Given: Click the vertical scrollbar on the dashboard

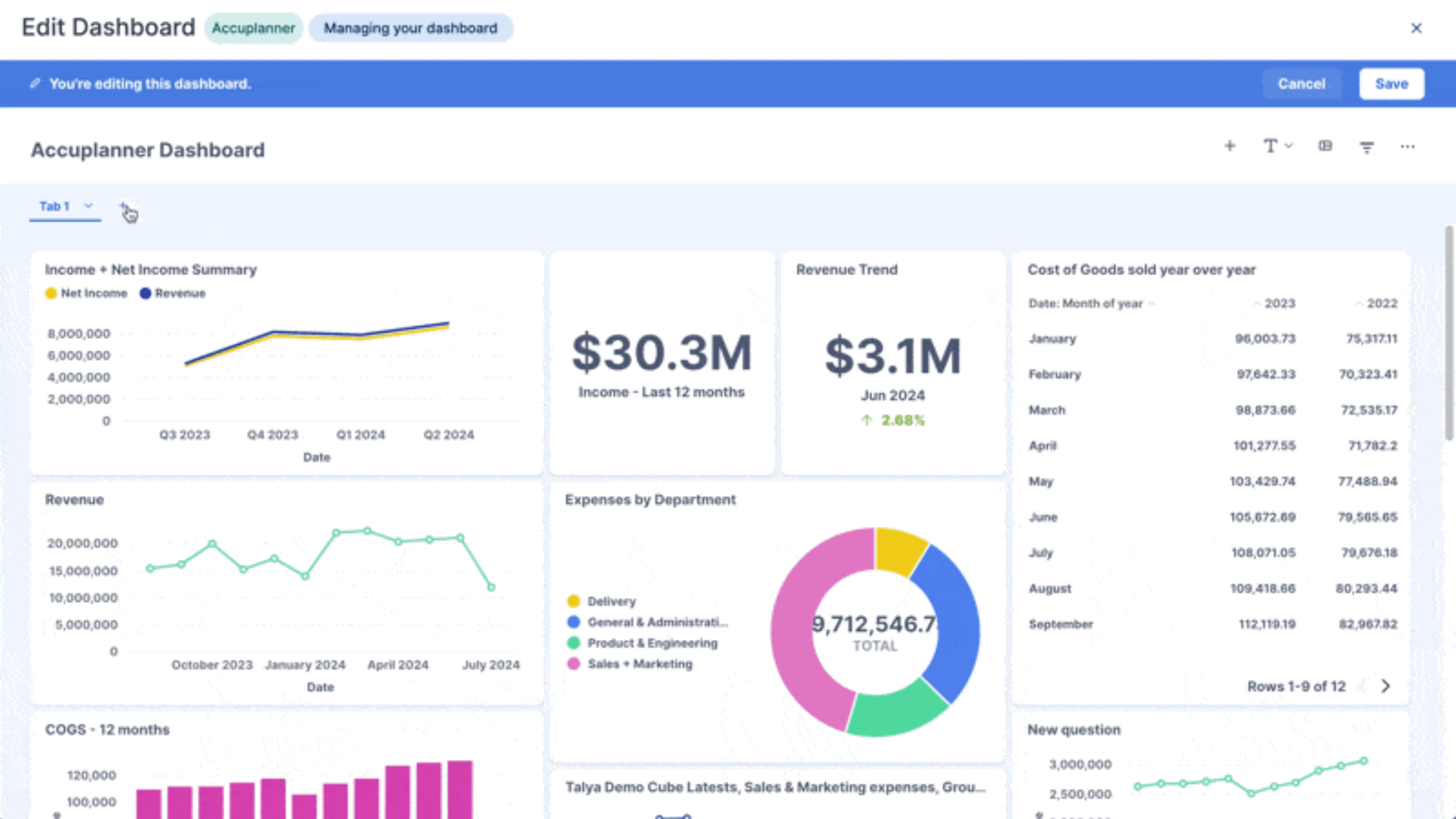Looking at the screenshot, I should [1449, 333].
